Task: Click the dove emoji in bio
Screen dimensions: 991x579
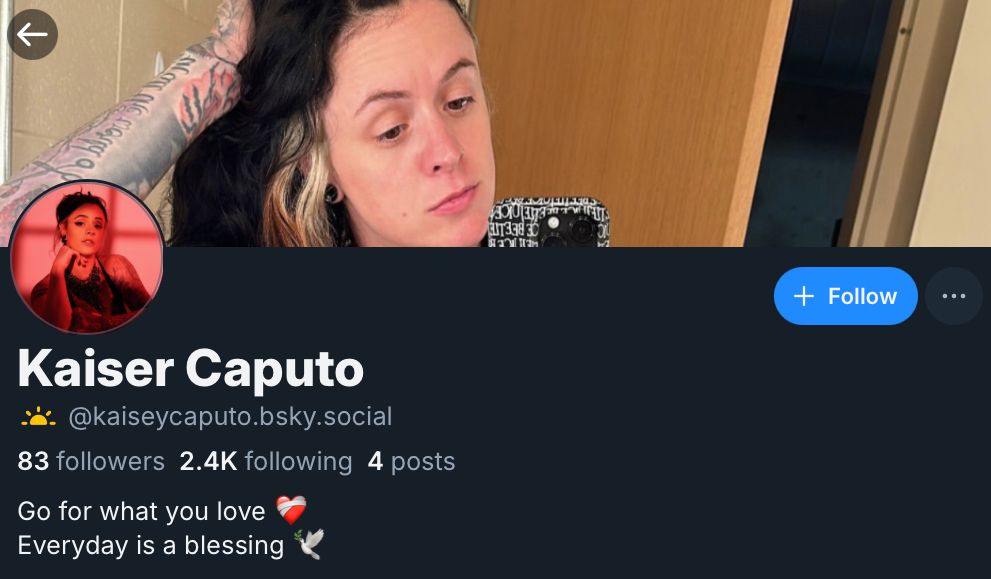Action: point(309,544)
